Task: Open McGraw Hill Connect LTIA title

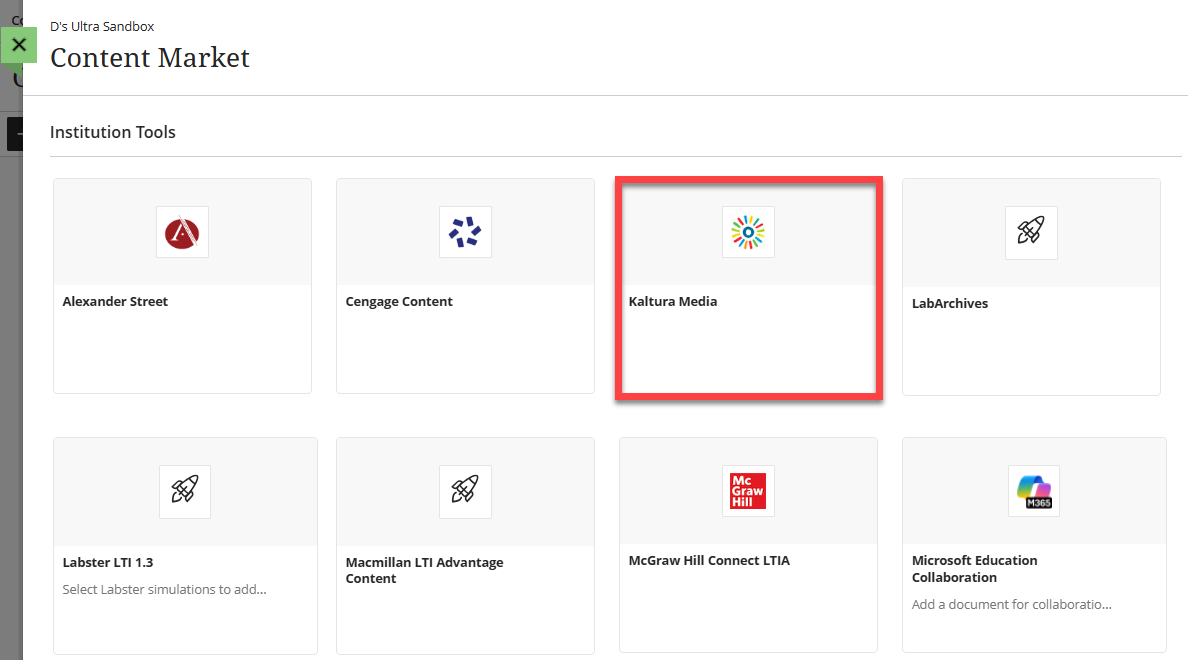Action: pos(709,561)
